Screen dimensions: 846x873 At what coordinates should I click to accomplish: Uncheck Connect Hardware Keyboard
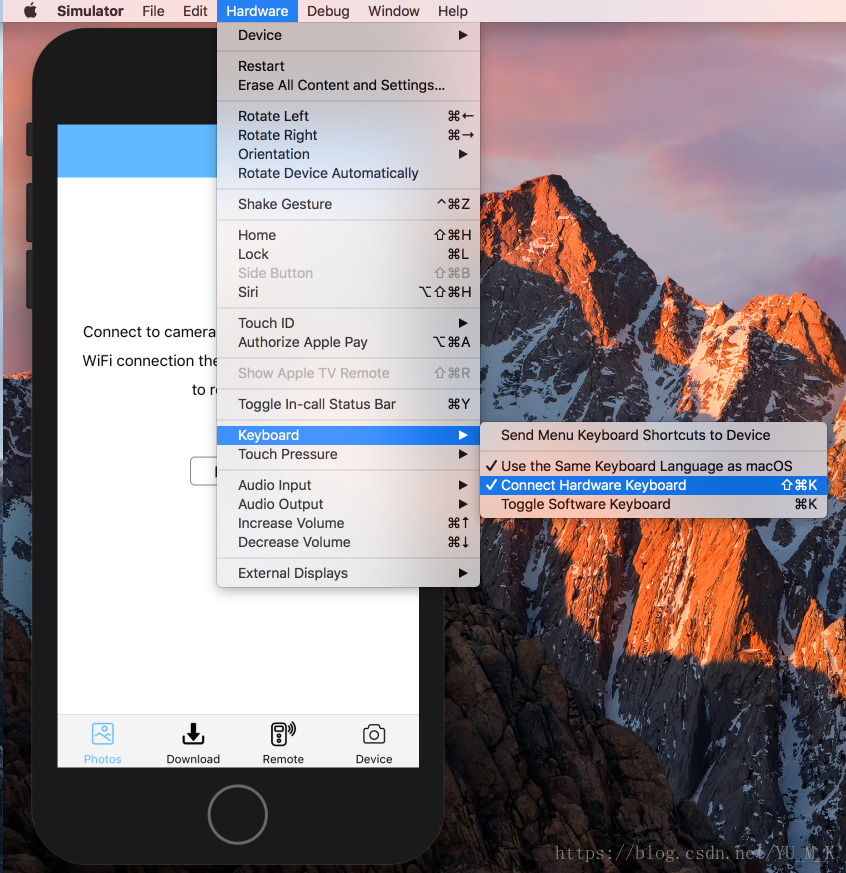coord(653,485)
